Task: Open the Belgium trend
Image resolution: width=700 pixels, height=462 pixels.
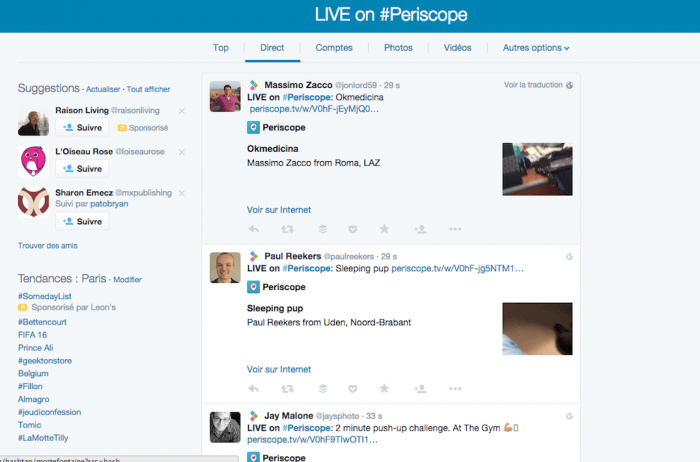Action: [33, 374]
